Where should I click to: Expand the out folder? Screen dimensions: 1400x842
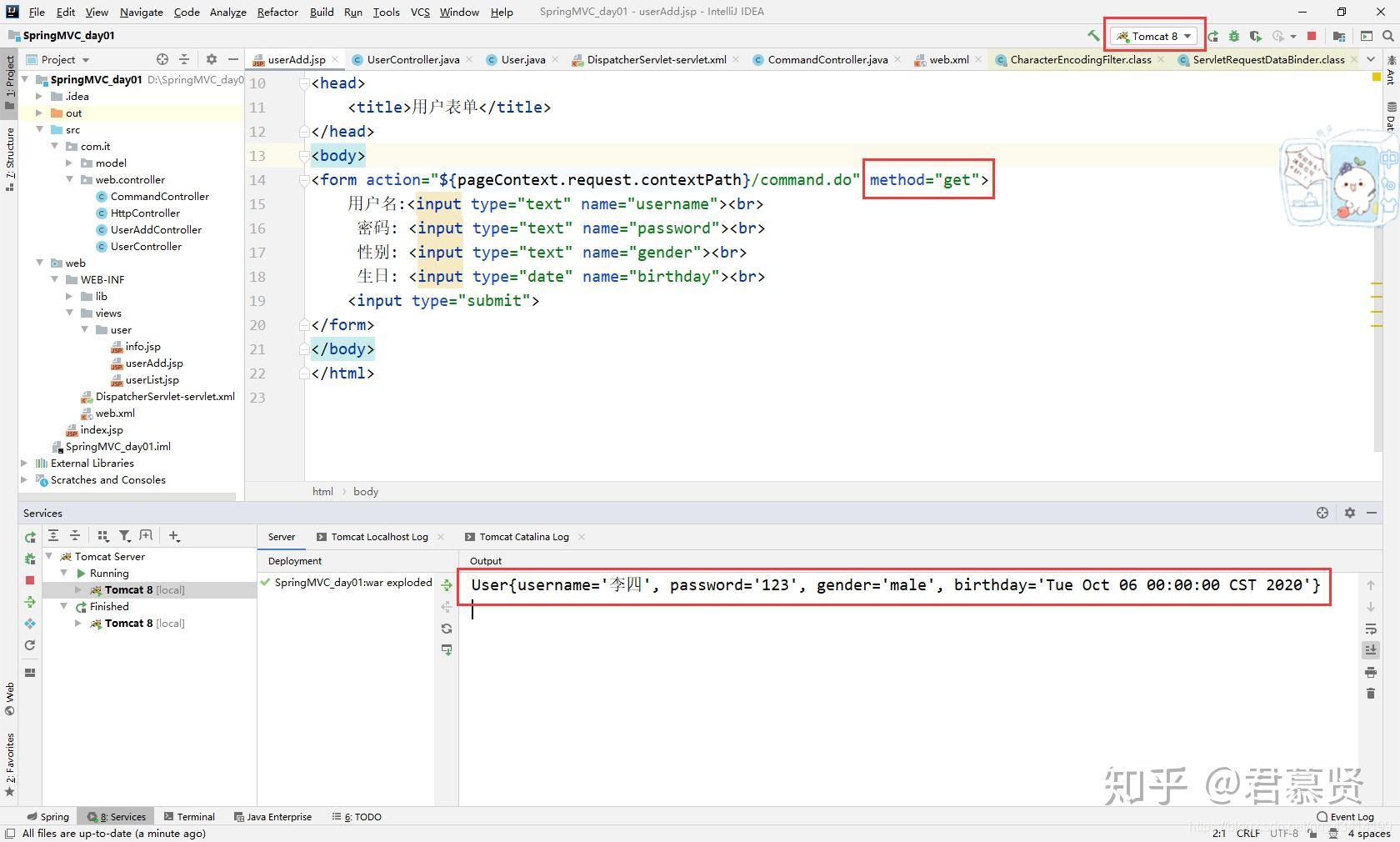point(38,113)
